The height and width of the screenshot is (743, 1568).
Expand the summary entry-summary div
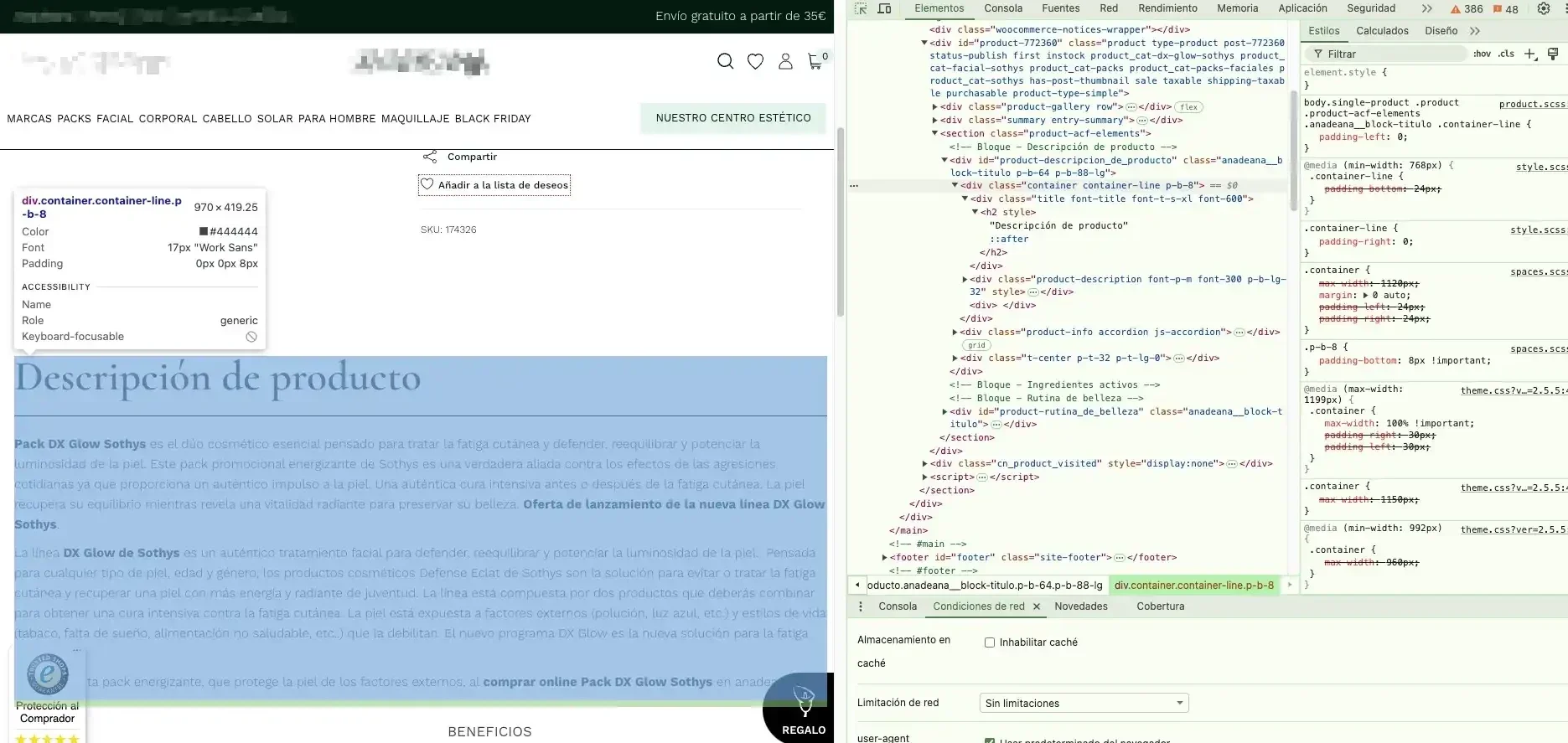(x=934, y=121)
